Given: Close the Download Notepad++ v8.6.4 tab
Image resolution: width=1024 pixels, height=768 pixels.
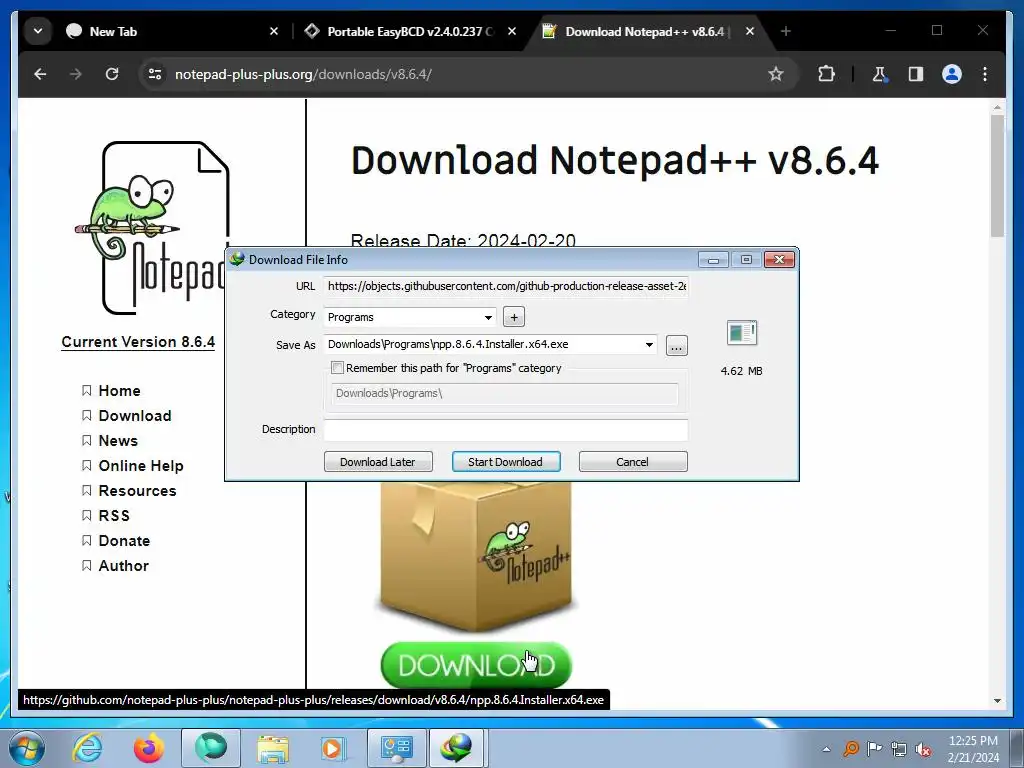Looking at the screenshot, I should point(750,31).
